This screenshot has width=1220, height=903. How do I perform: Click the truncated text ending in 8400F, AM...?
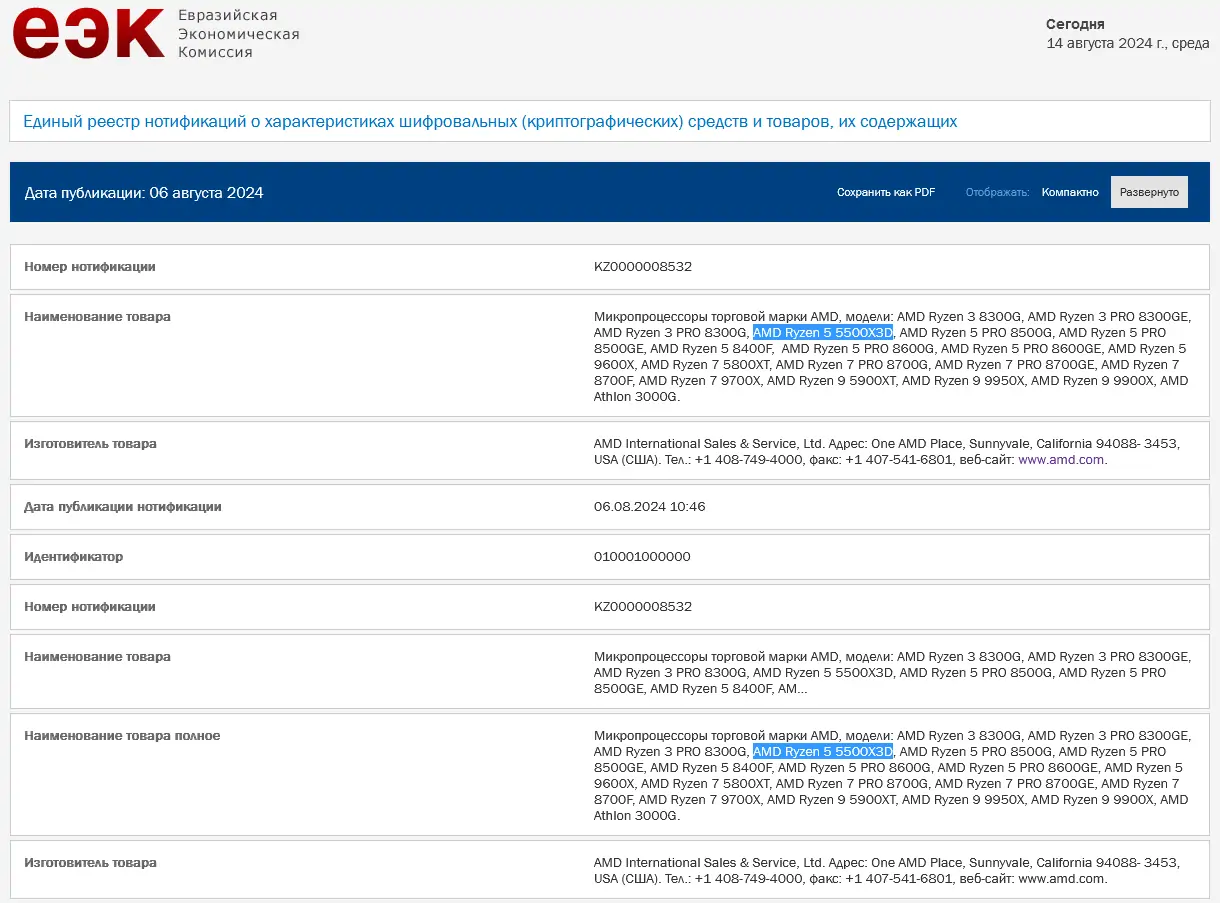pos(892,673)
